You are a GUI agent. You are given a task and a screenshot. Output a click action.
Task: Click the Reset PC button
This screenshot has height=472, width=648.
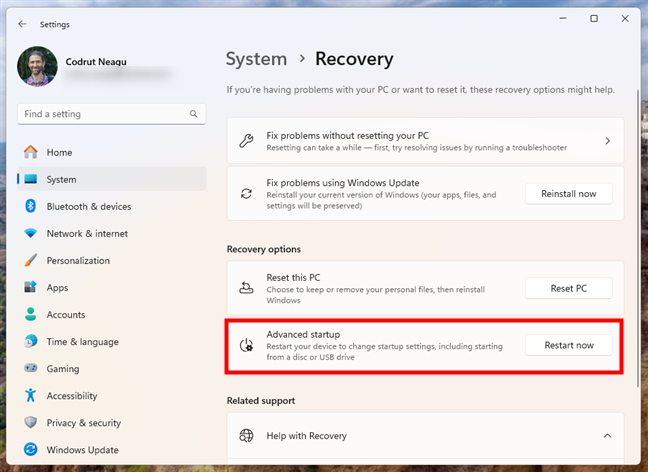(x=569, y=288)
